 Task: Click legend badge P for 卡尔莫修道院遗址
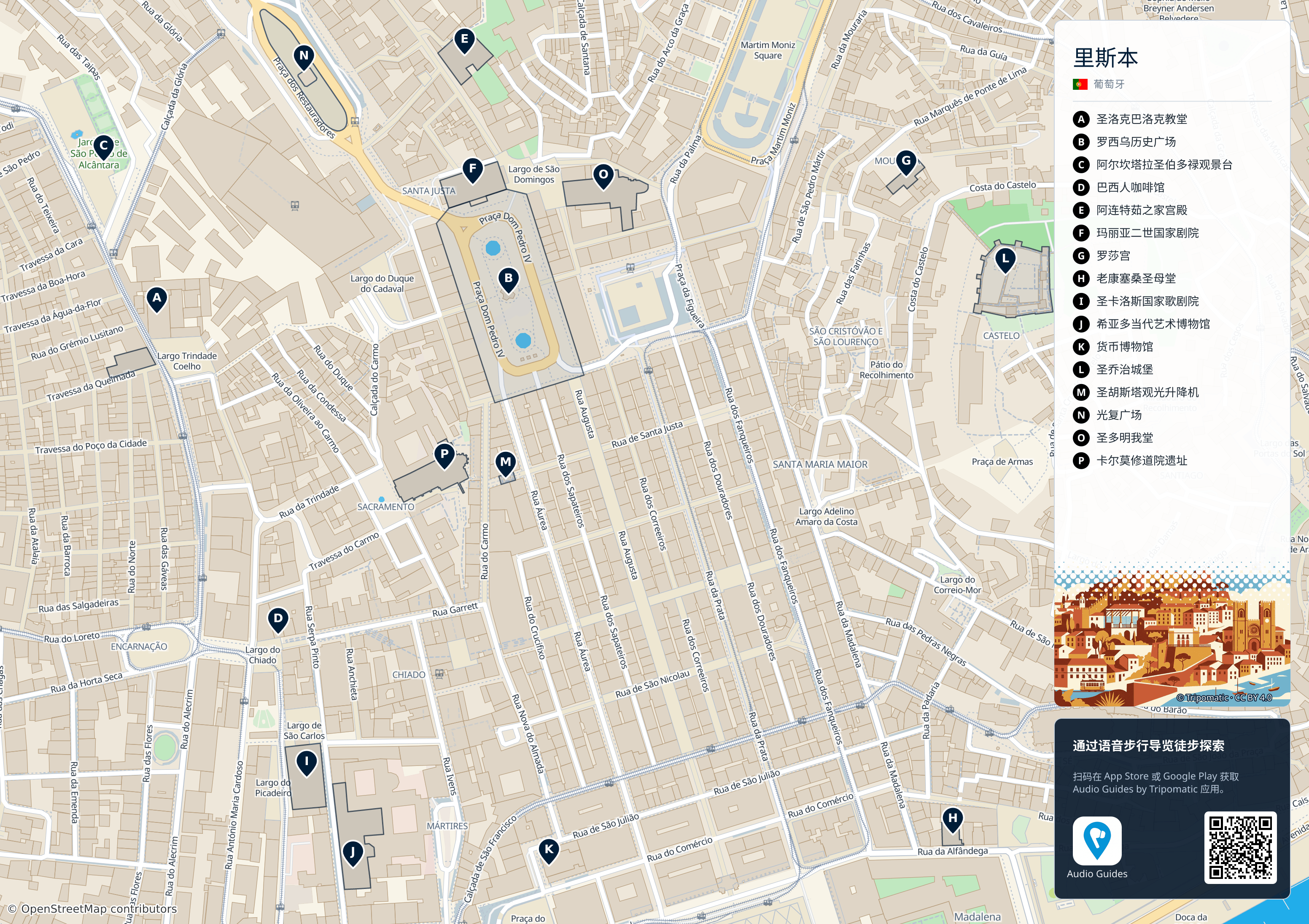[x=1081, y=461]
